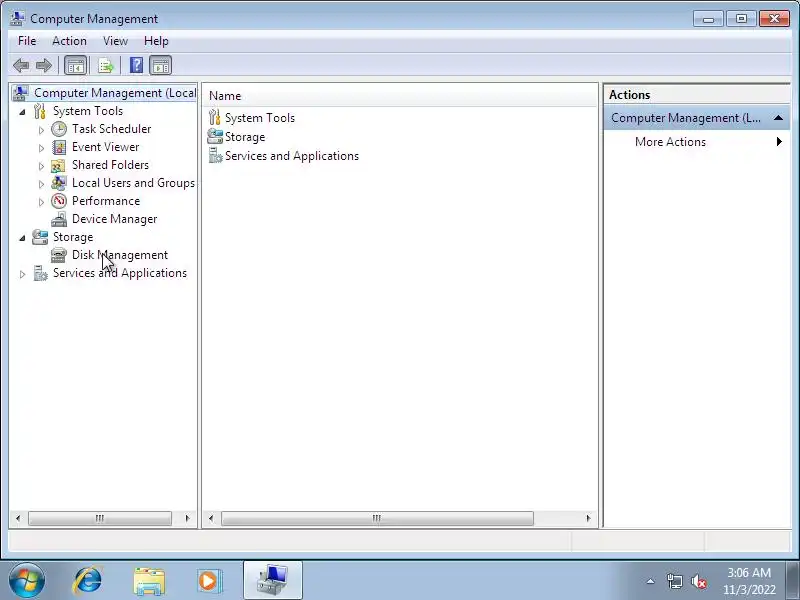Viewport: 800px width, 600px height.
Task: Click the Name column header
Action: pos(399,95)
